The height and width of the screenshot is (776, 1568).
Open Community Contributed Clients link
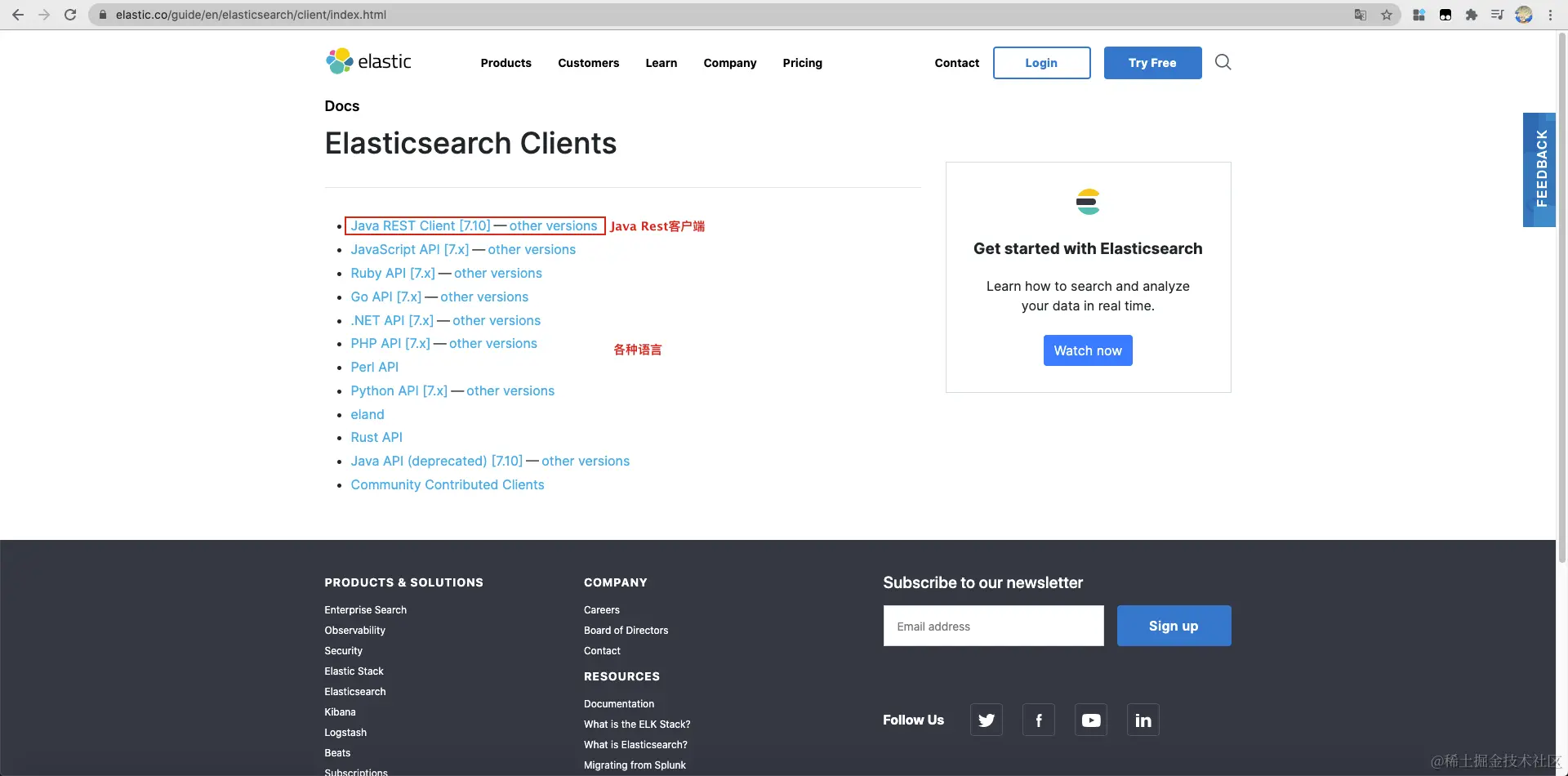click(448, 485)
